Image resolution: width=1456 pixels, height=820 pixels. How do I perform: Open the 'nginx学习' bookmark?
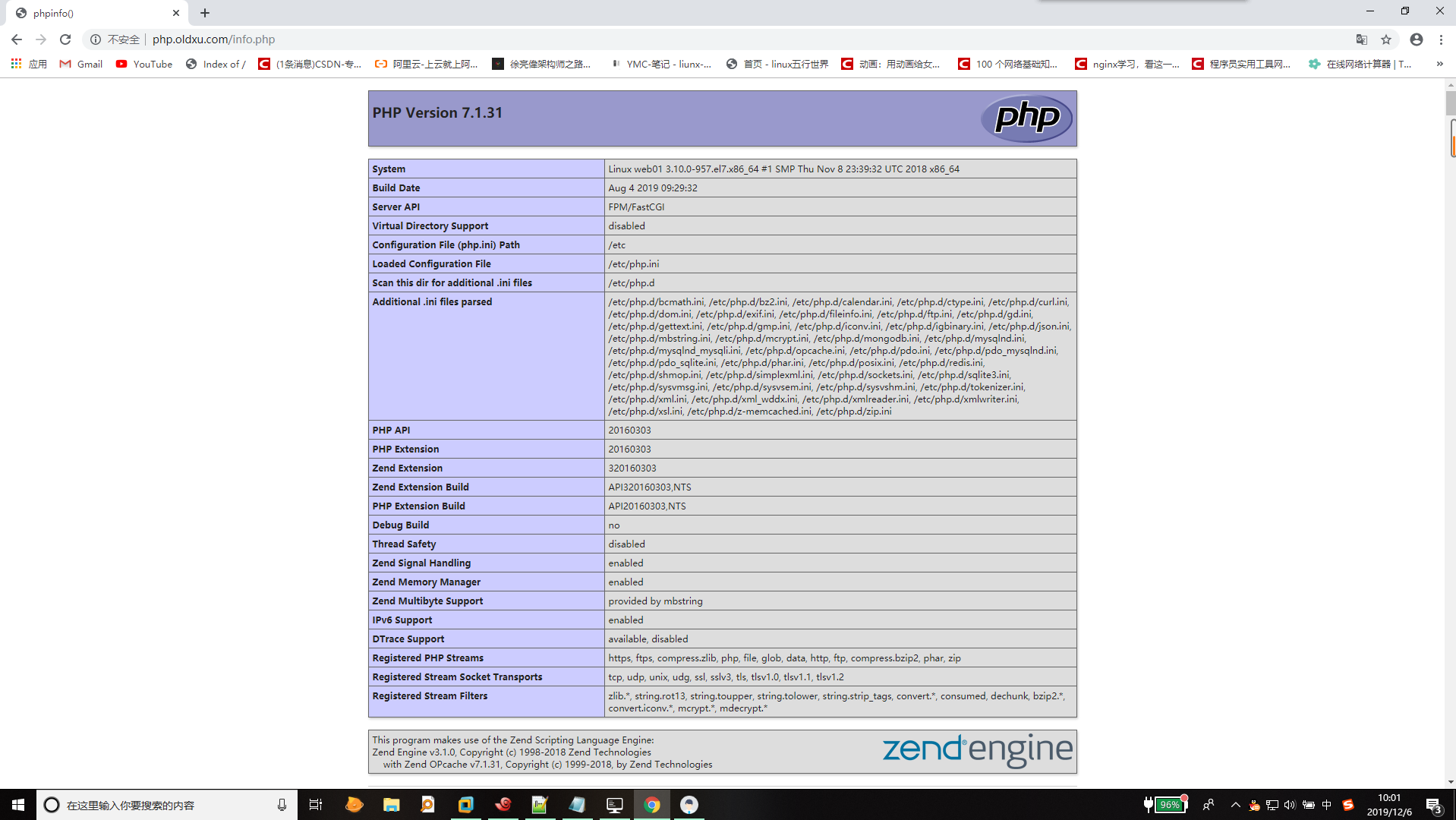click(1127, 64)
